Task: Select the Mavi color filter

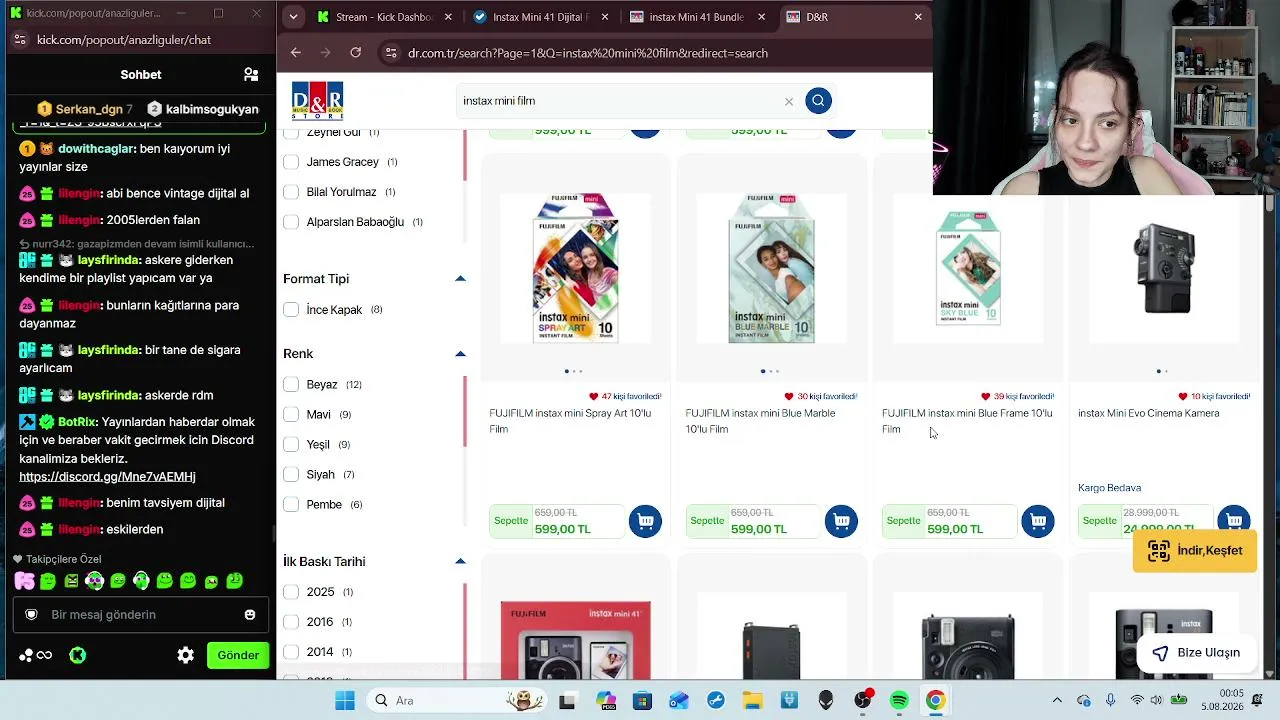Action: [x=291, y=414]
